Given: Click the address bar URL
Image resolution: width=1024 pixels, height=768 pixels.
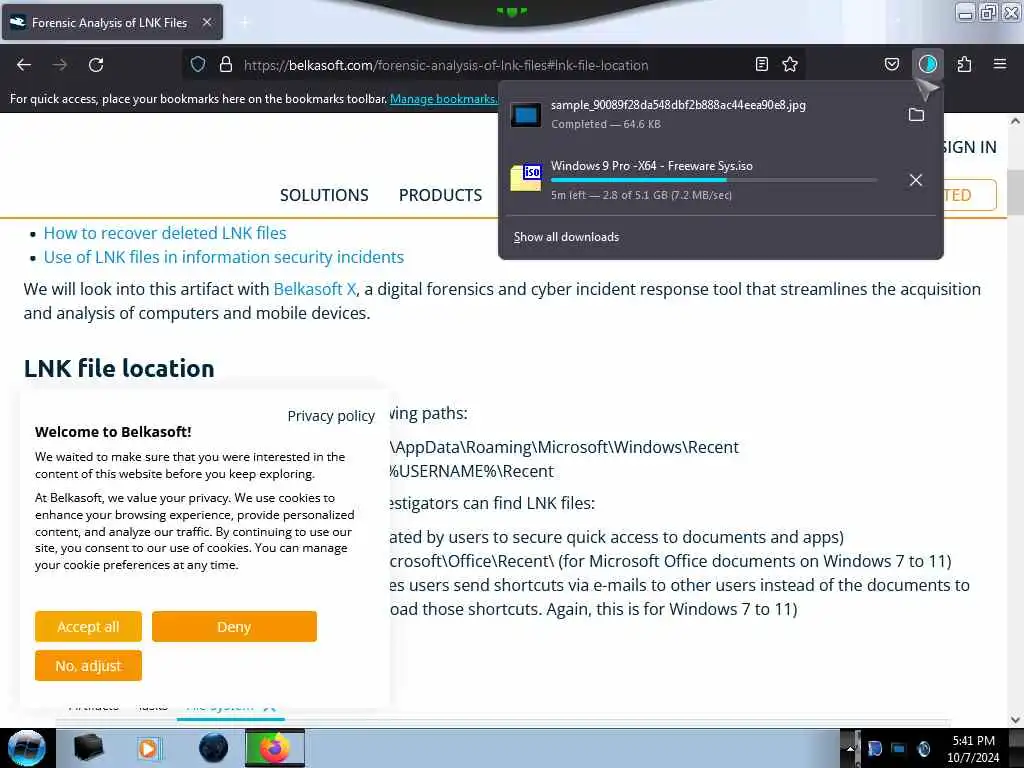Looking at the screenshot, I should click(x=446, y=65).
